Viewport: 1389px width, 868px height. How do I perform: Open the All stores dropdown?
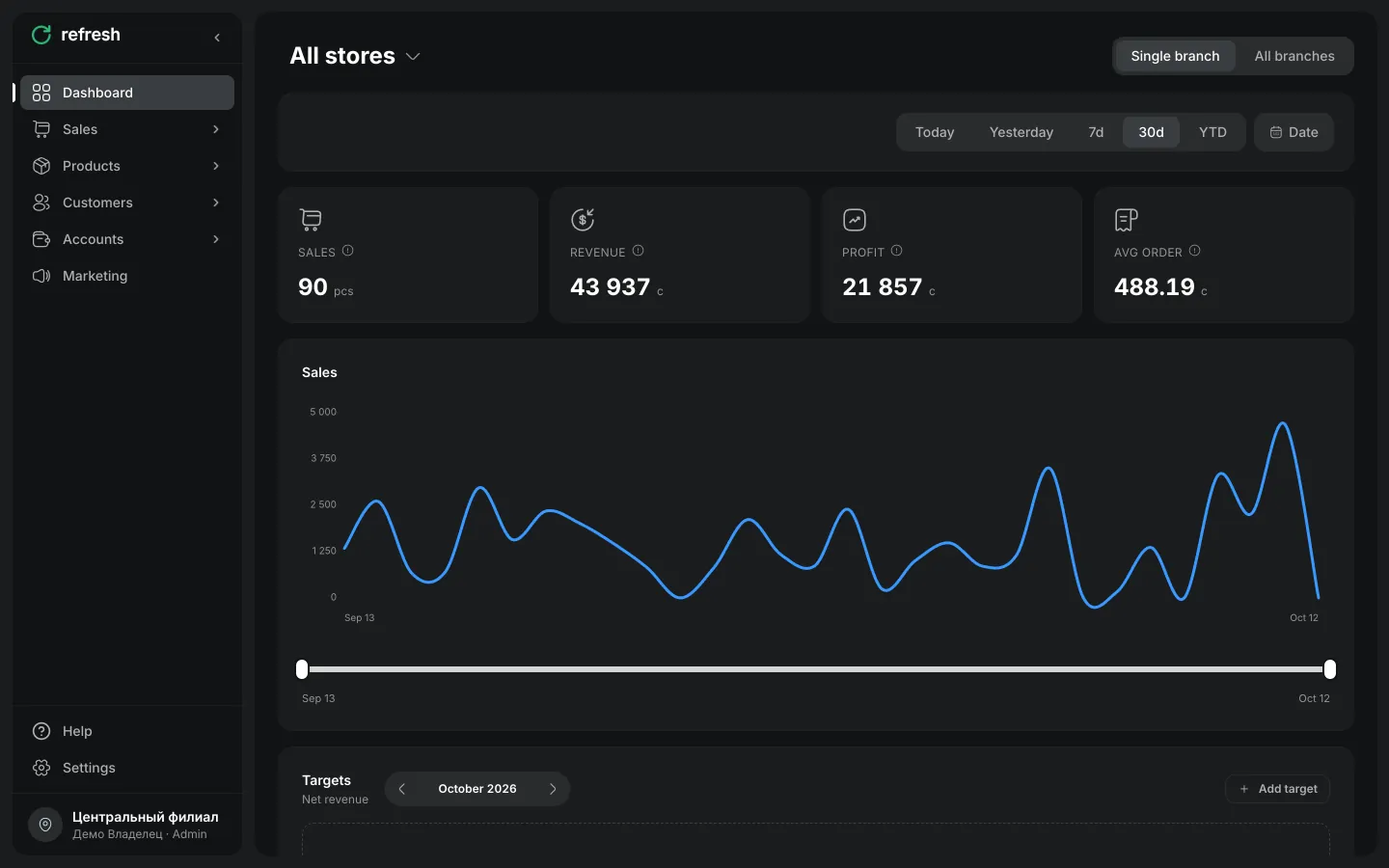coord(355,56)
